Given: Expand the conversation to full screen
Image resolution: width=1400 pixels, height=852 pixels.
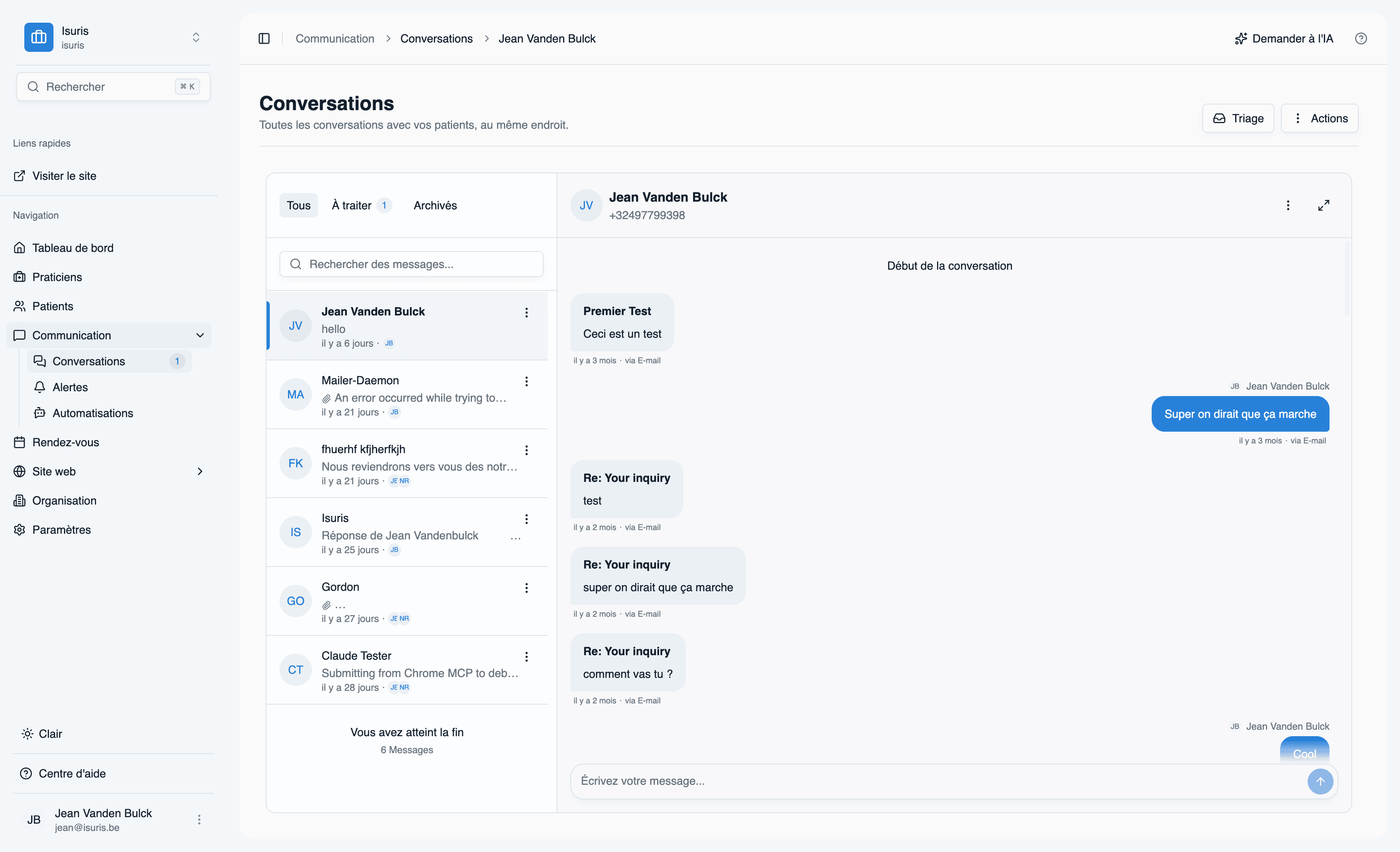Looking at the screenshot, I should point(1324,205).
